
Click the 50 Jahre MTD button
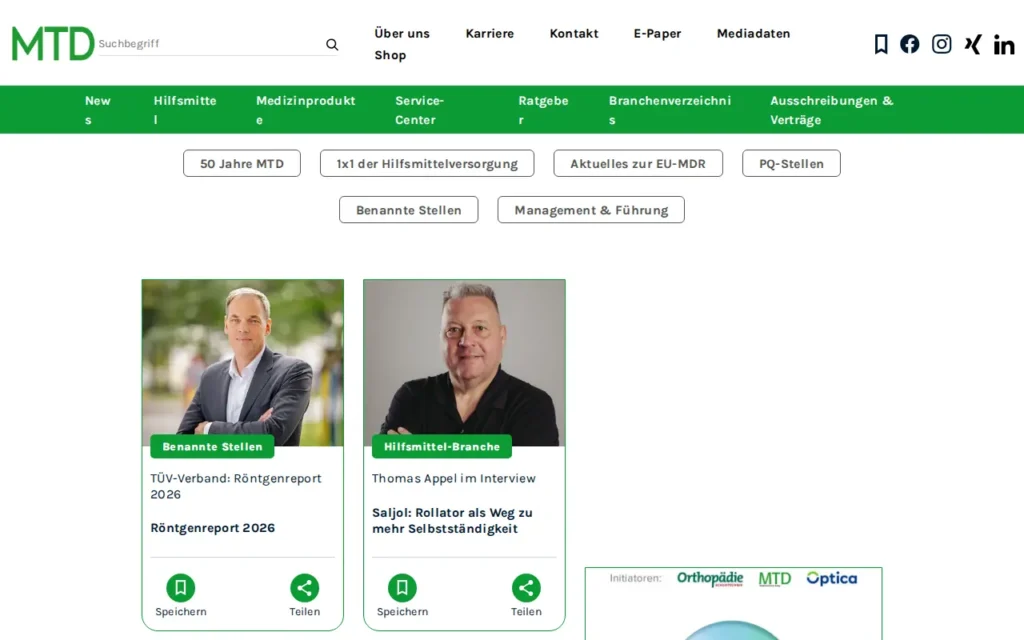[x=242, y=163]
